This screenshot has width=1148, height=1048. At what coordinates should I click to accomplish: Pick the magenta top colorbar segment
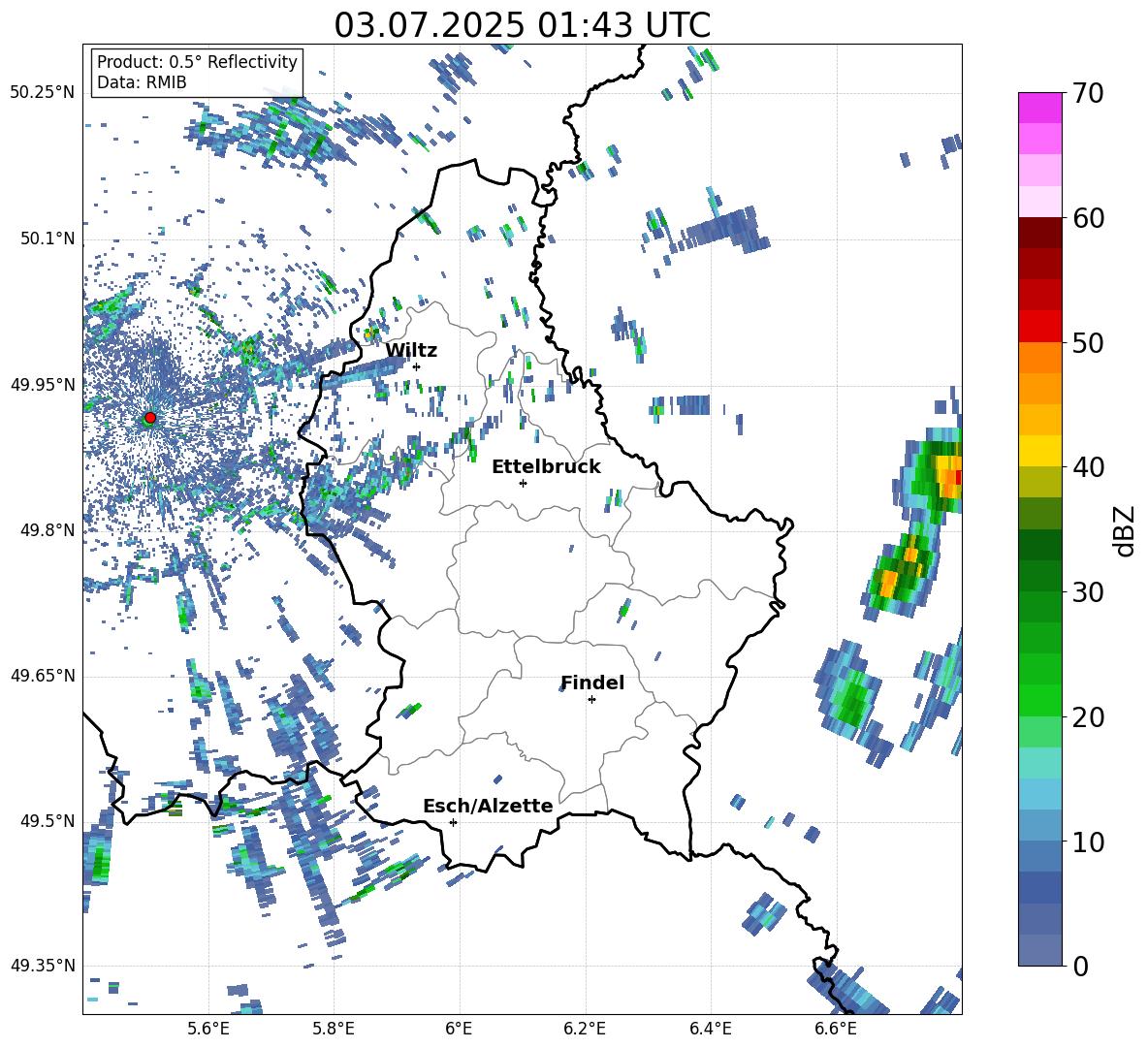[1040, 108]
